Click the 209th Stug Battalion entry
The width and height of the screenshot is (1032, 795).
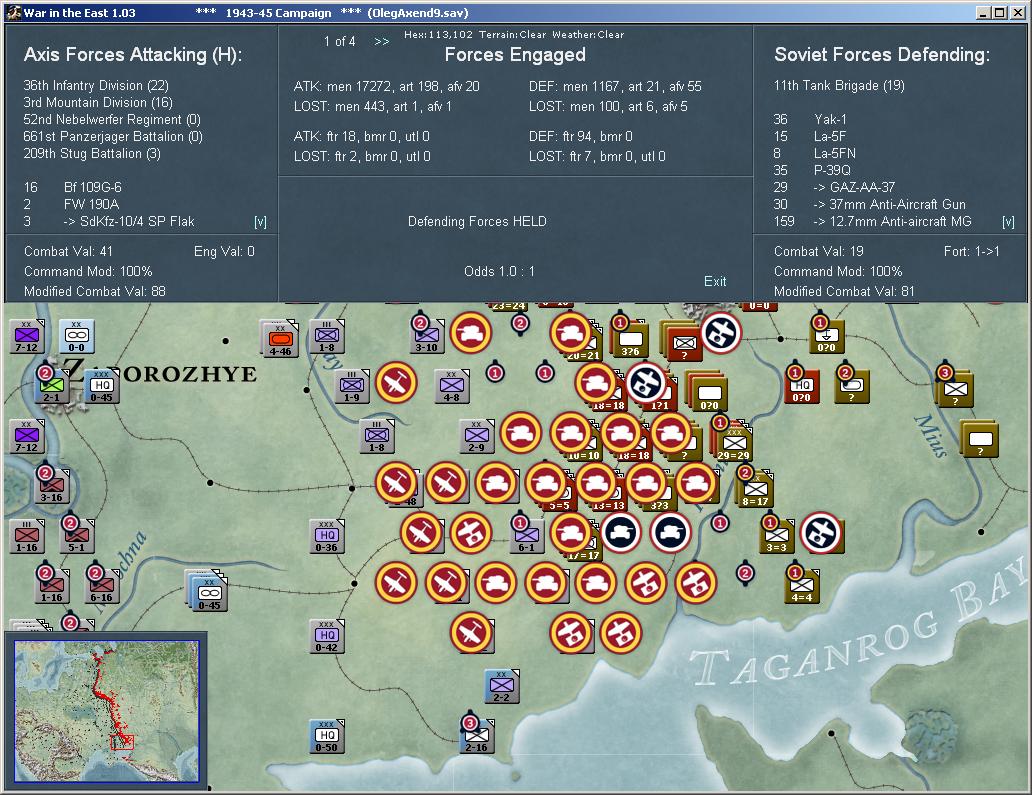pos(91,154)
